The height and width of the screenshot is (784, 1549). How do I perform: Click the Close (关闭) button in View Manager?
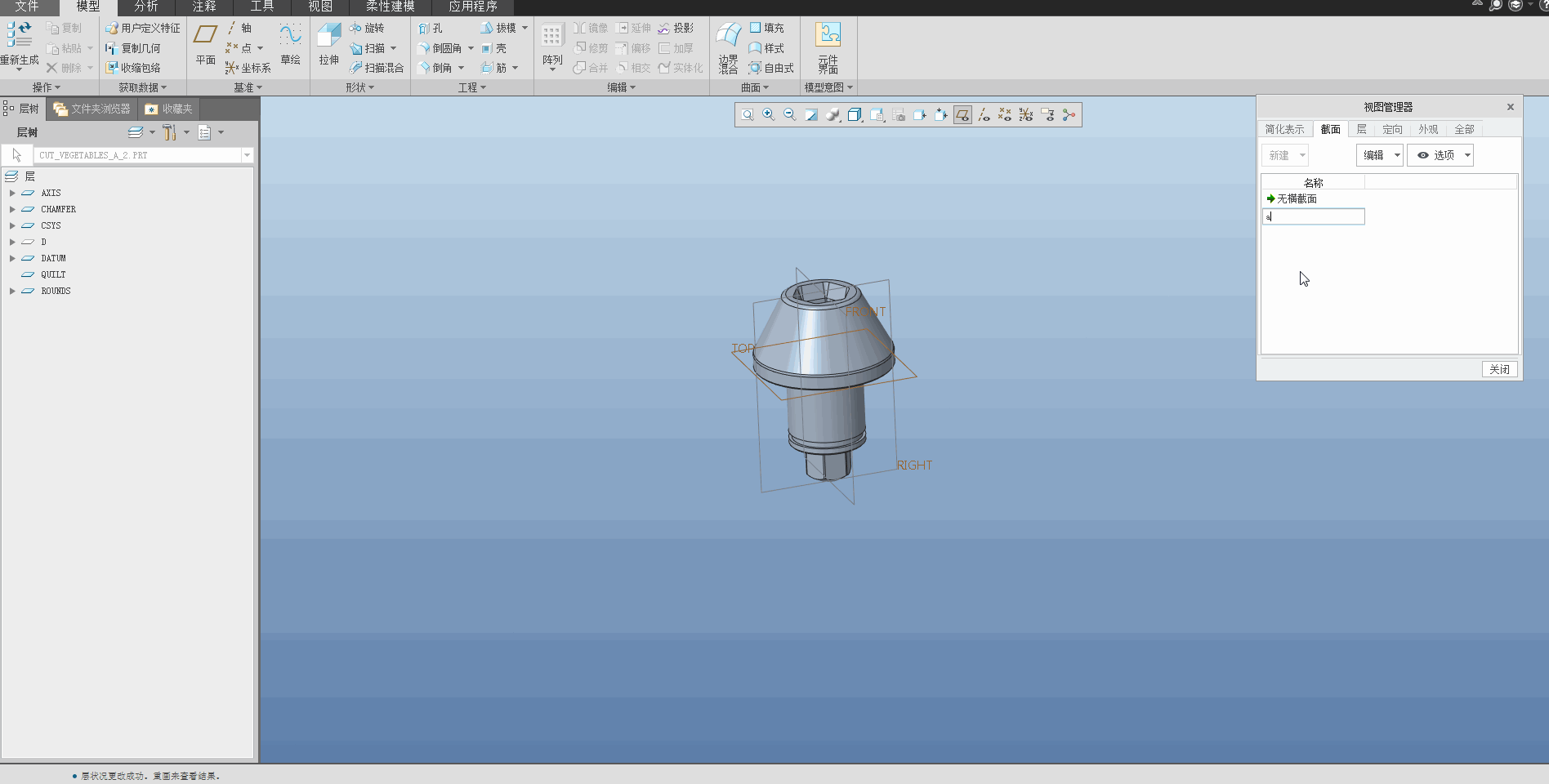click(x=1499, y=369)
